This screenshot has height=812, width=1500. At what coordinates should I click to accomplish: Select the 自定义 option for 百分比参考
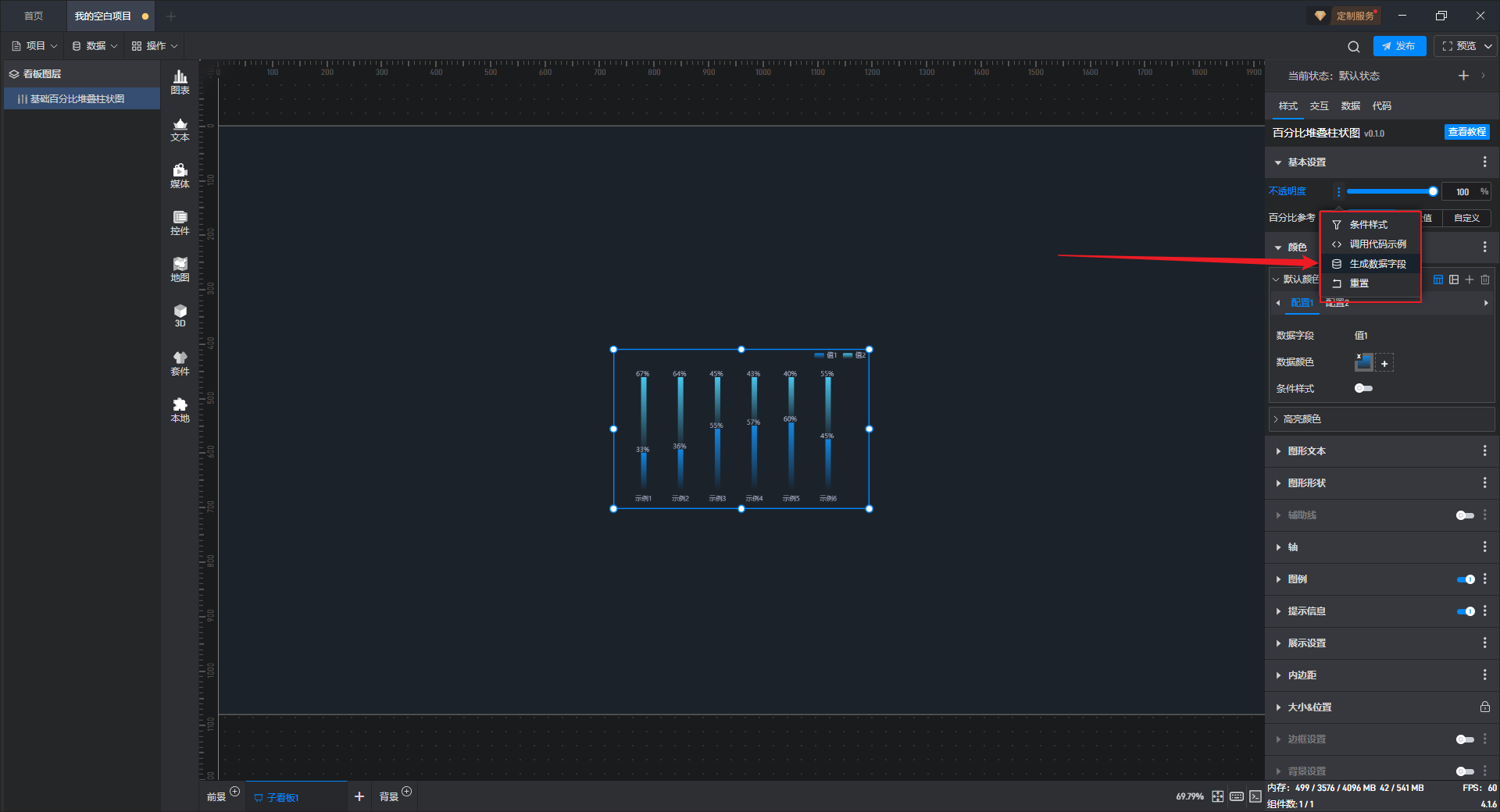(x=1466, y=219)
